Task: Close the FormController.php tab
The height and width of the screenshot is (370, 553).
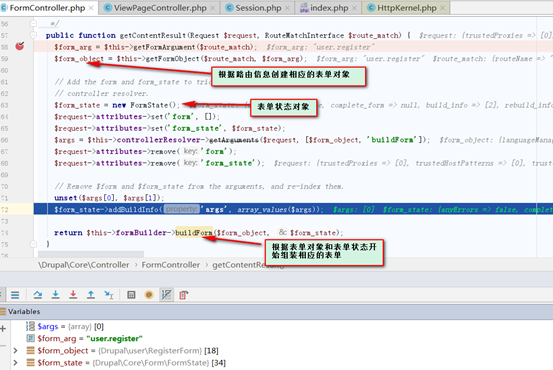Action: coord(91,8)
